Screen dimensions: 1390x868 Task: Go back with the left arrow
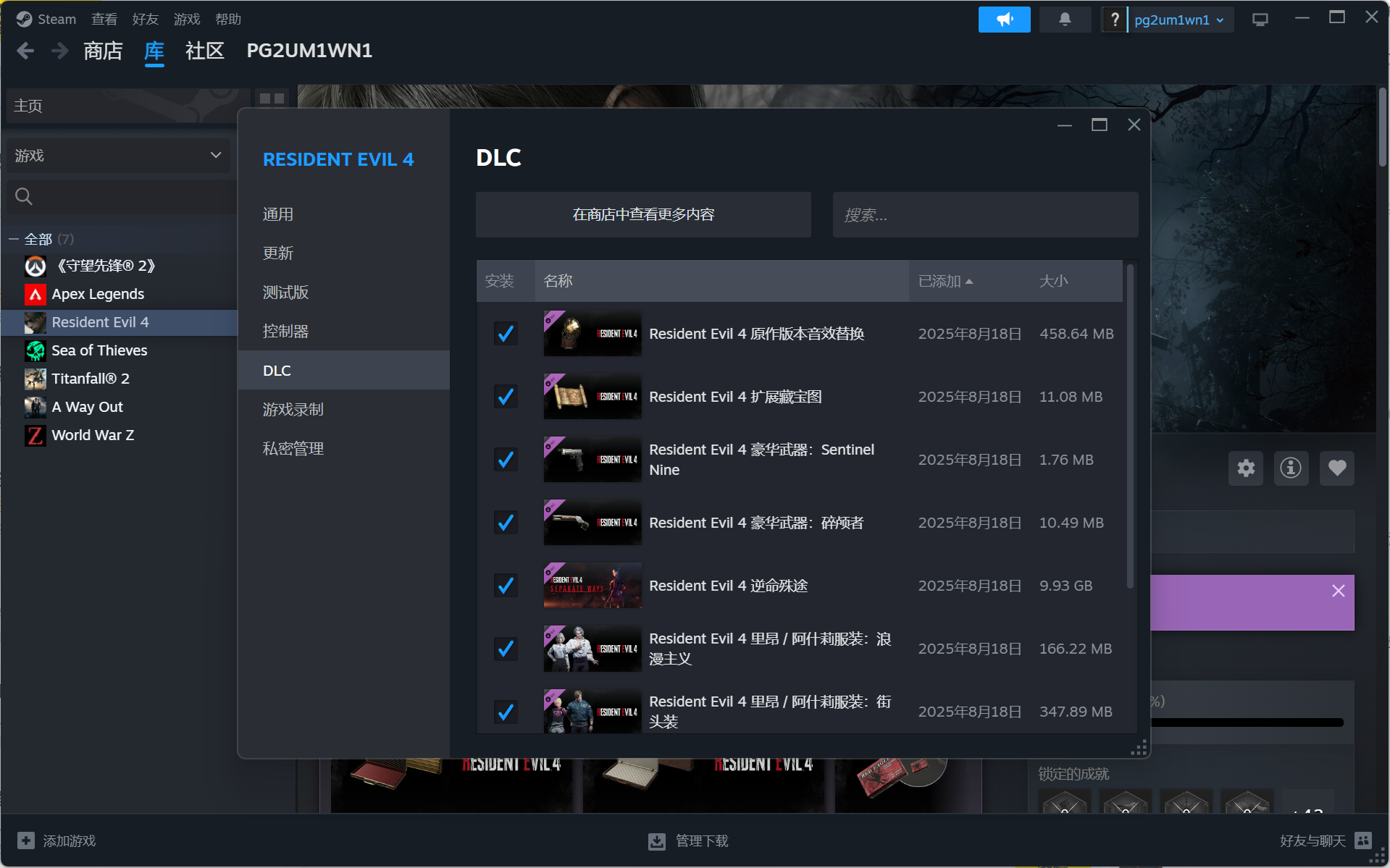[x=25, y=51]
